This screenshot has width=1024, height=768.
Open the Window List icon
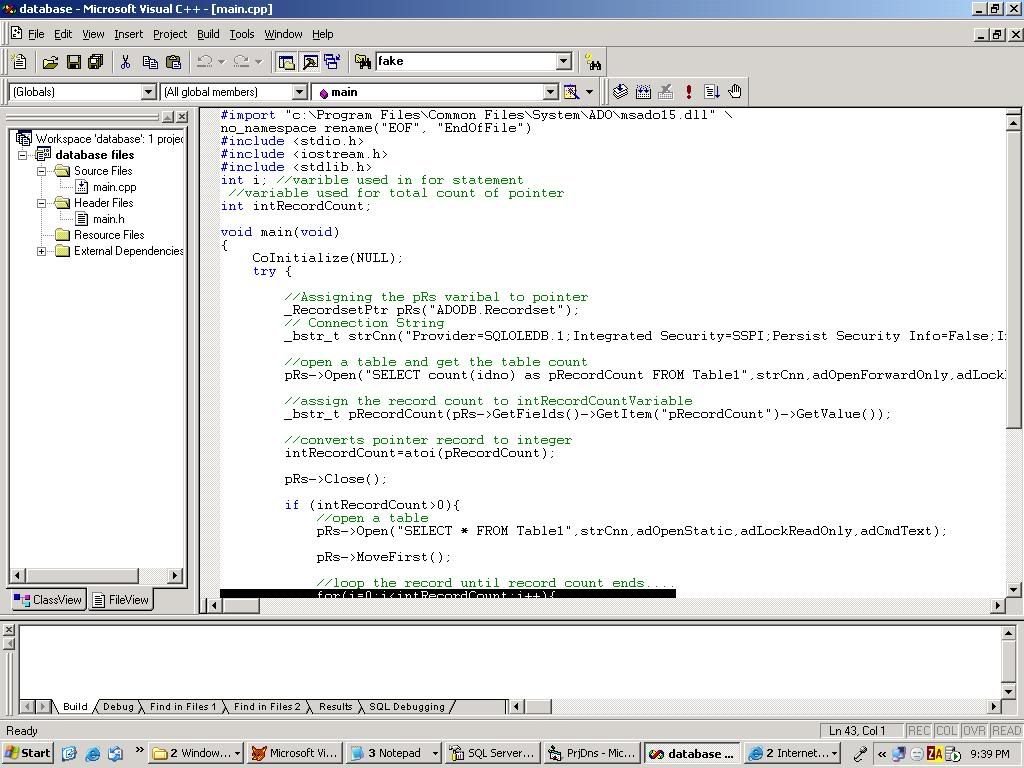tap(332, 62)
